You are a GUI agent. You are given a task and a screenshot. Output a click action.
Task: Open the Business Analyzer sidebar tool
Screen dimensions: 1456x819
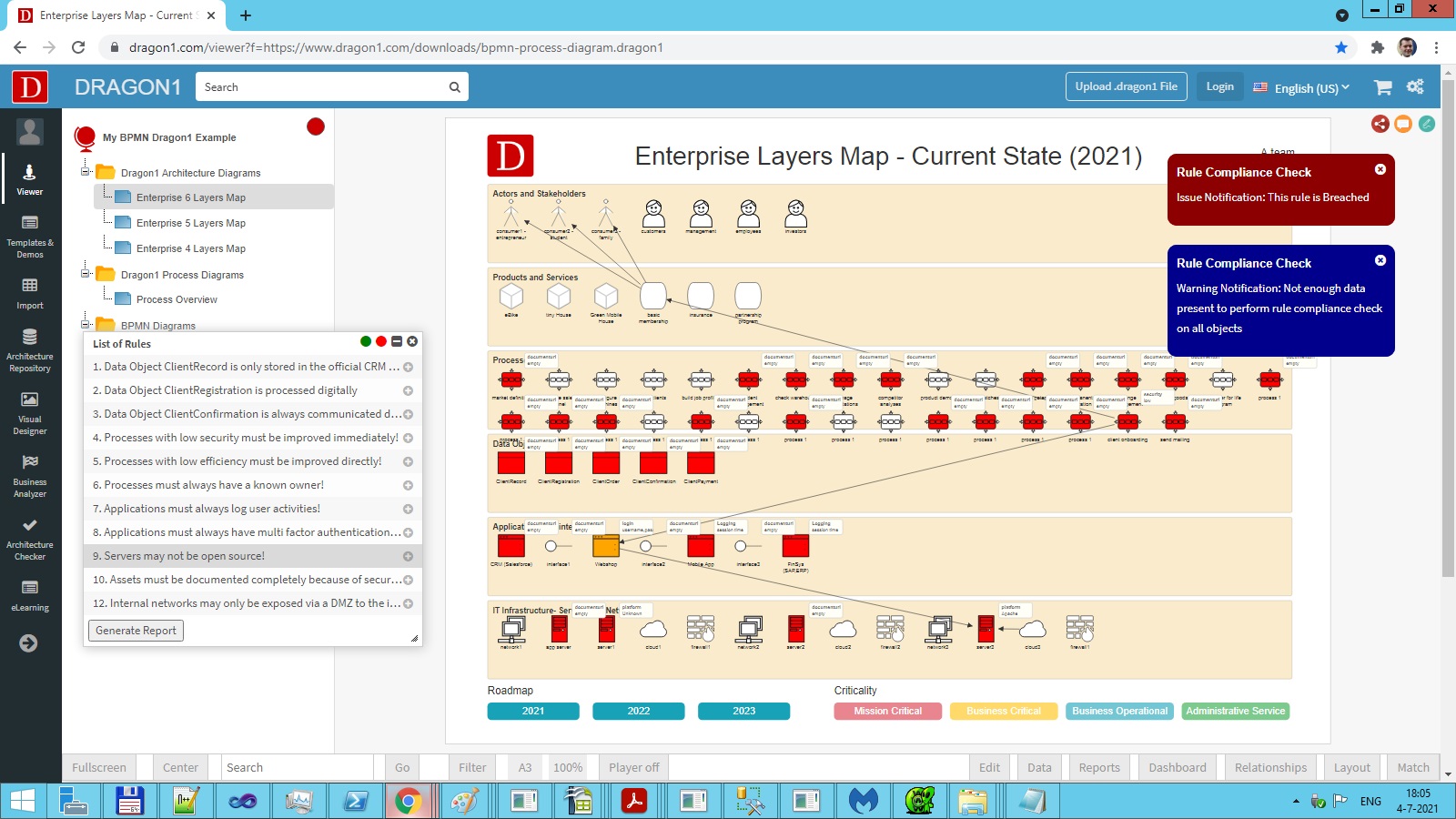click(x=30, y=475)
